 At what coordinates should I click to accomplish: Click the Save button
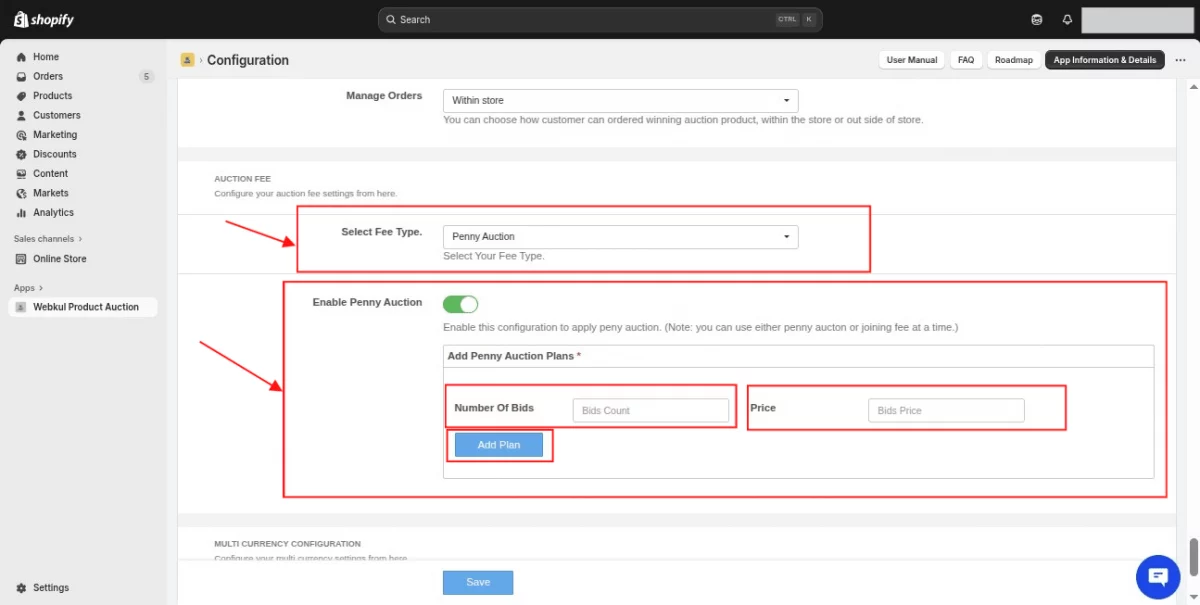coord(478,582)
